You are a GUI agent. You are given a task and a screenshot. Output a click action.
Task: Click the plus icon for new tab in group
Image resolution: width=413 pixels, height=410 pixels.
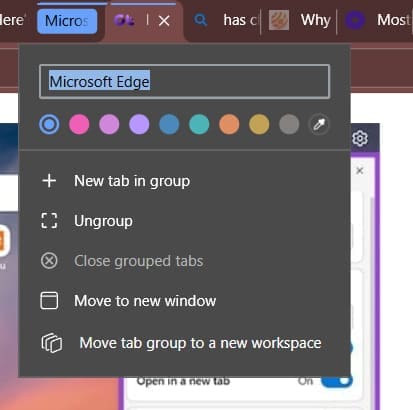pyautogui.click(x=49, y=181)
